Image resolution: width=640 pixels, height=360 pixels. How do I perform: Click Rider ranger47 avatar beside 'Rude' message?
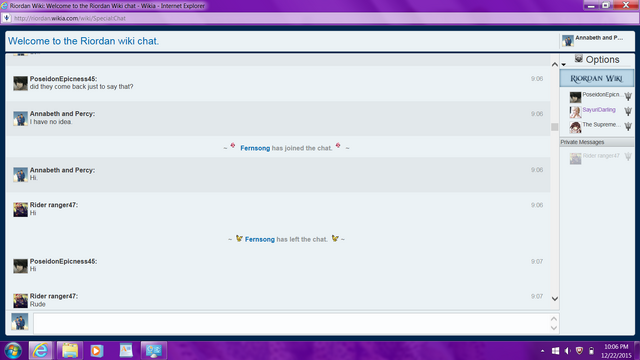20,301
